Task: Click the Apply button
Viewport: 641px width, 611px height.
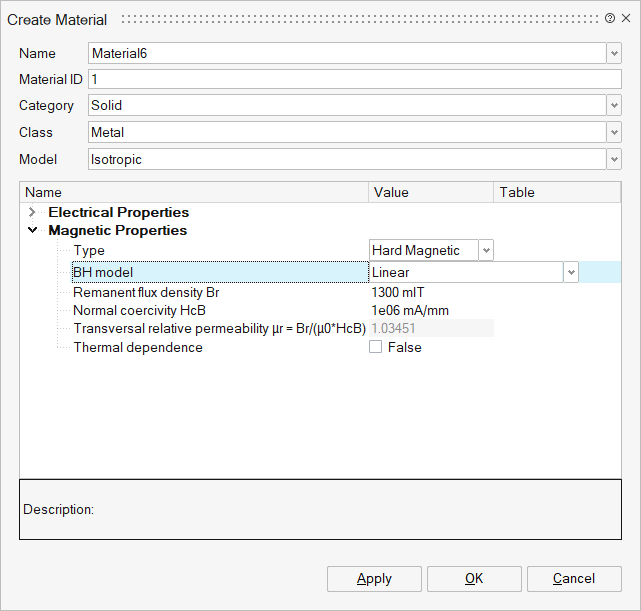Action: [x=374, y=579]
